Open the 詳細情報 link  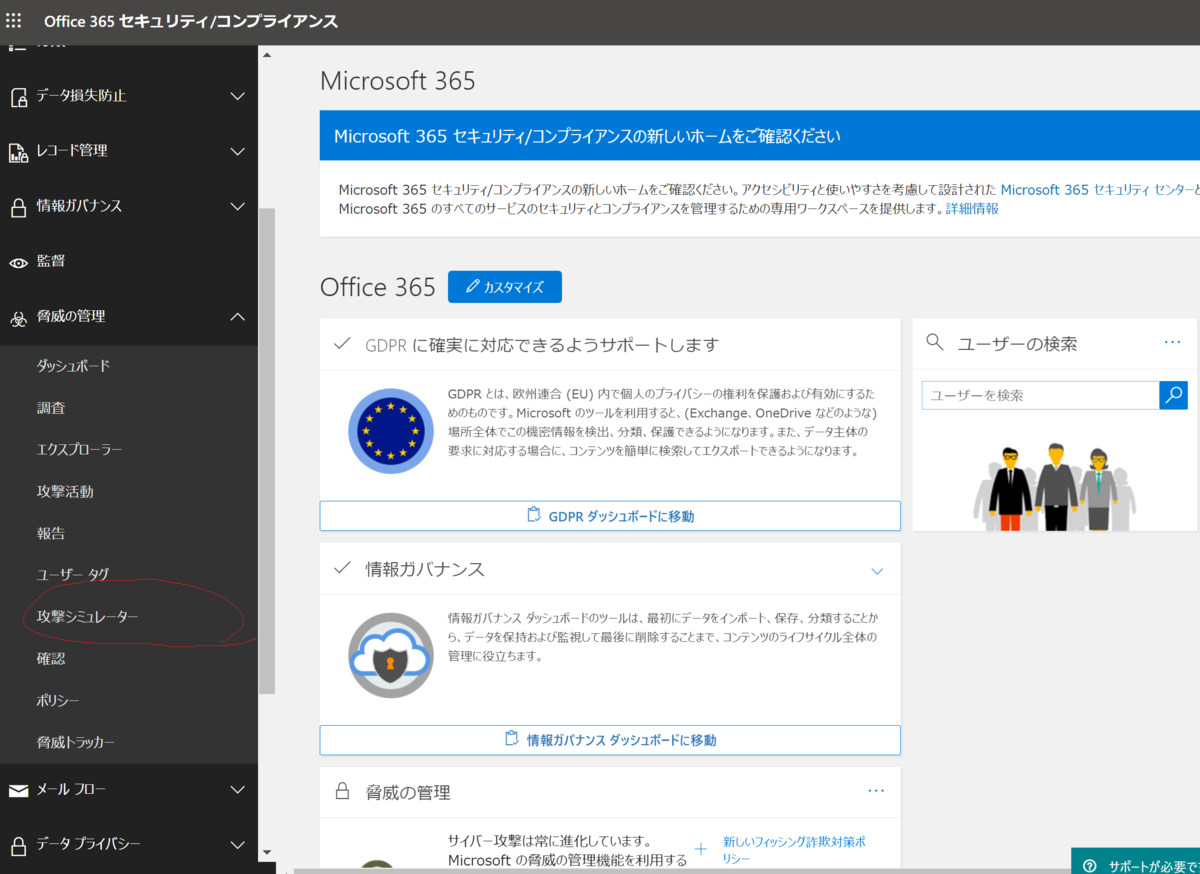point(972,209)
